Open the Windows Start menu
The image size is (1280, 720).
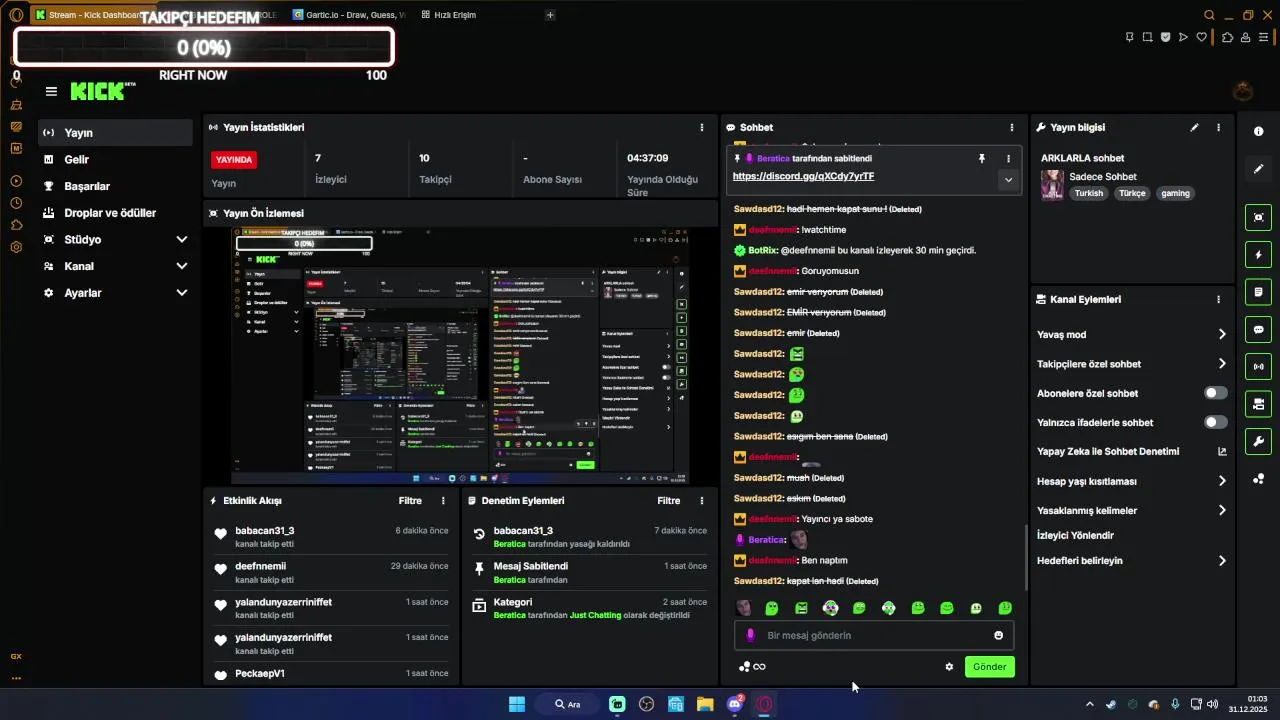(x=517, y=704)
